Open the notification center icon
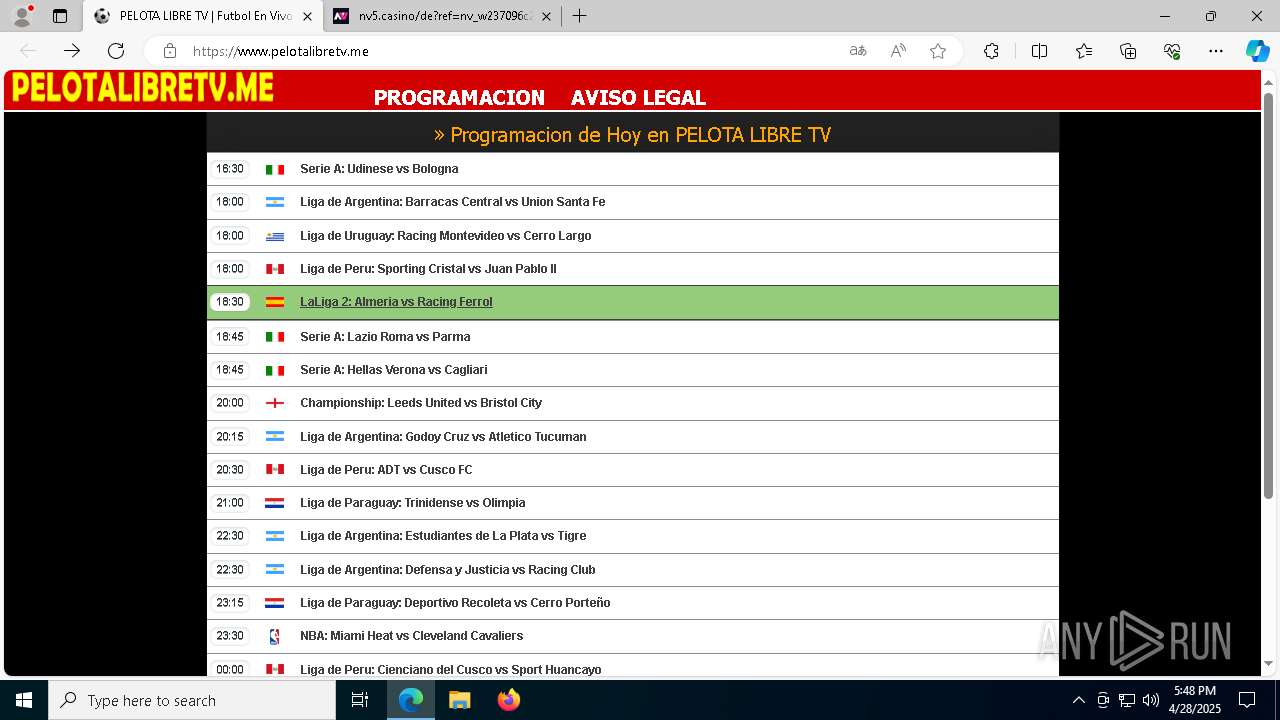This screenshot has height=720, width=1280. tap(1247, 700)
